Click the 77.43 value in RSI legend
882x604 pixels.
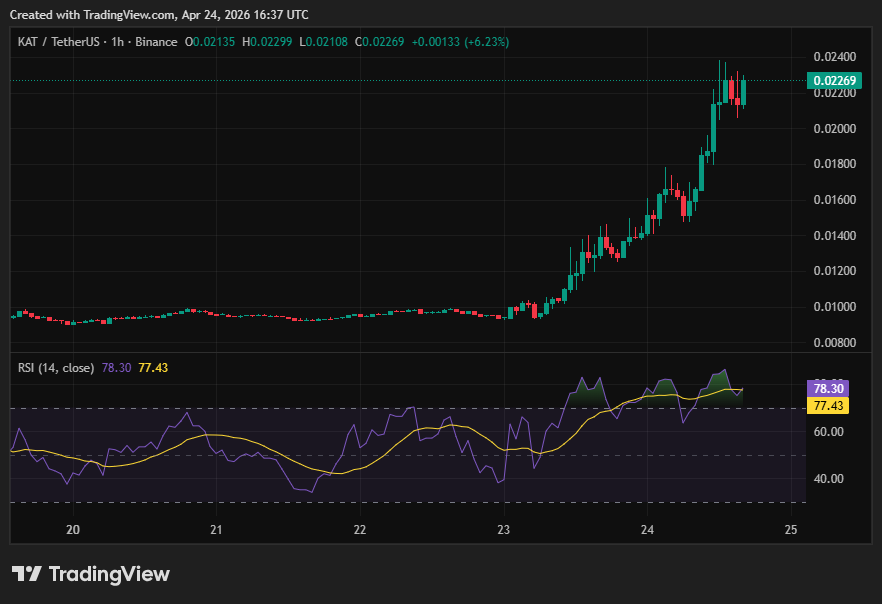[x=153, y=368]
